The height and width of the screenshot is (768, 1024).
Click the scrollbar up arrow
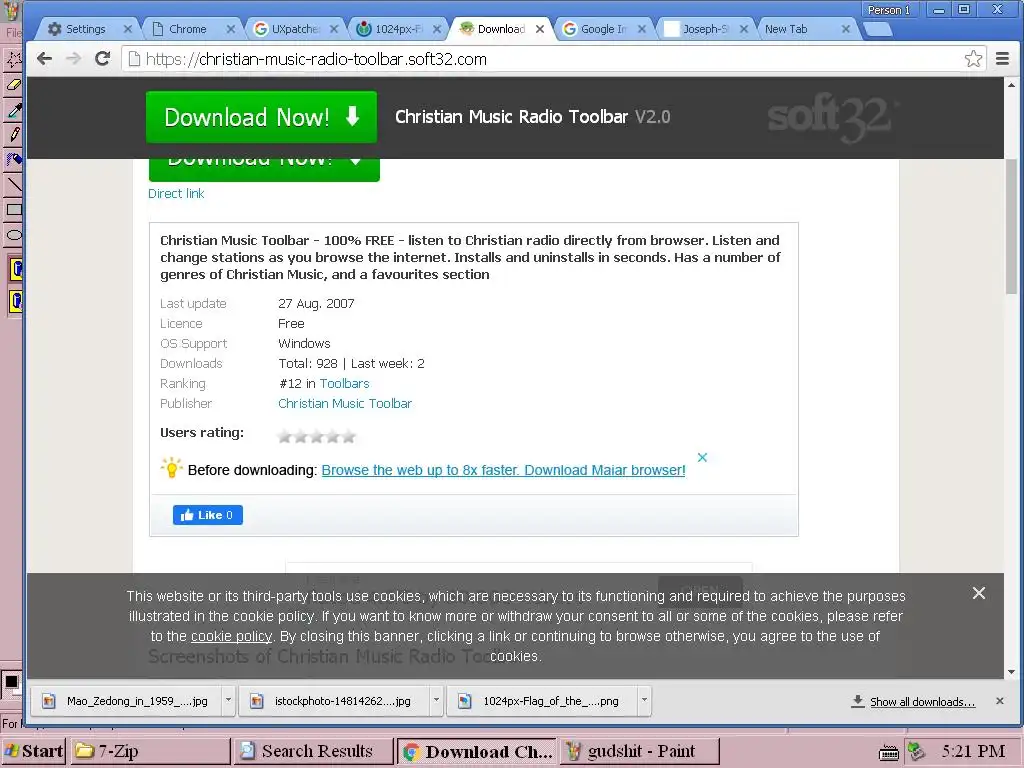tap(1011, 85)
